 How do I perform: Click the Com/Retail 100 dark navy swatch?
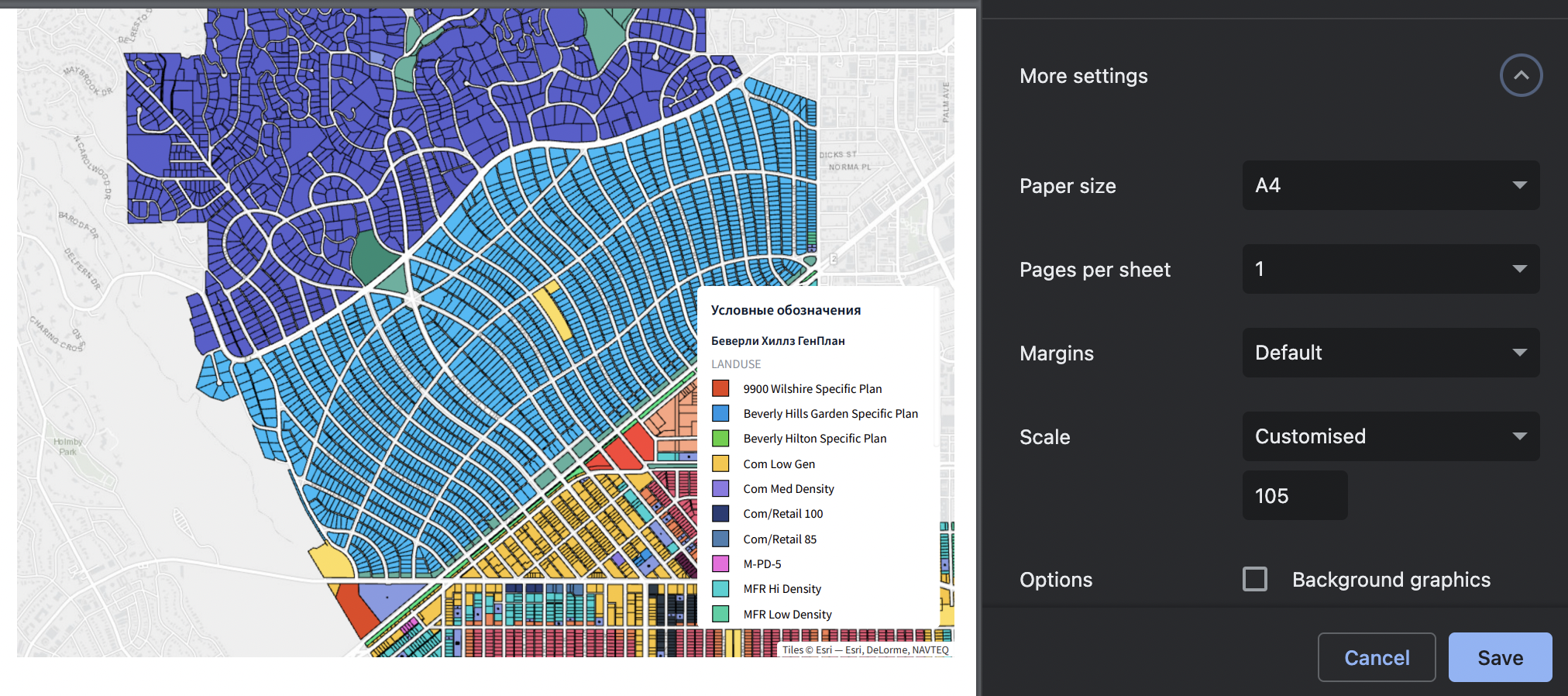tap(720, 513)
